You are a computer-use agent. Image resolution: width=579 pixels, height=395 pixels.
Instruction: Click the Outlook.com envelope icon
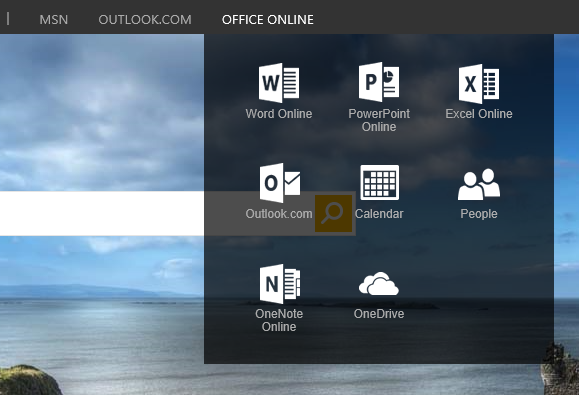click(x=280, y=183)
